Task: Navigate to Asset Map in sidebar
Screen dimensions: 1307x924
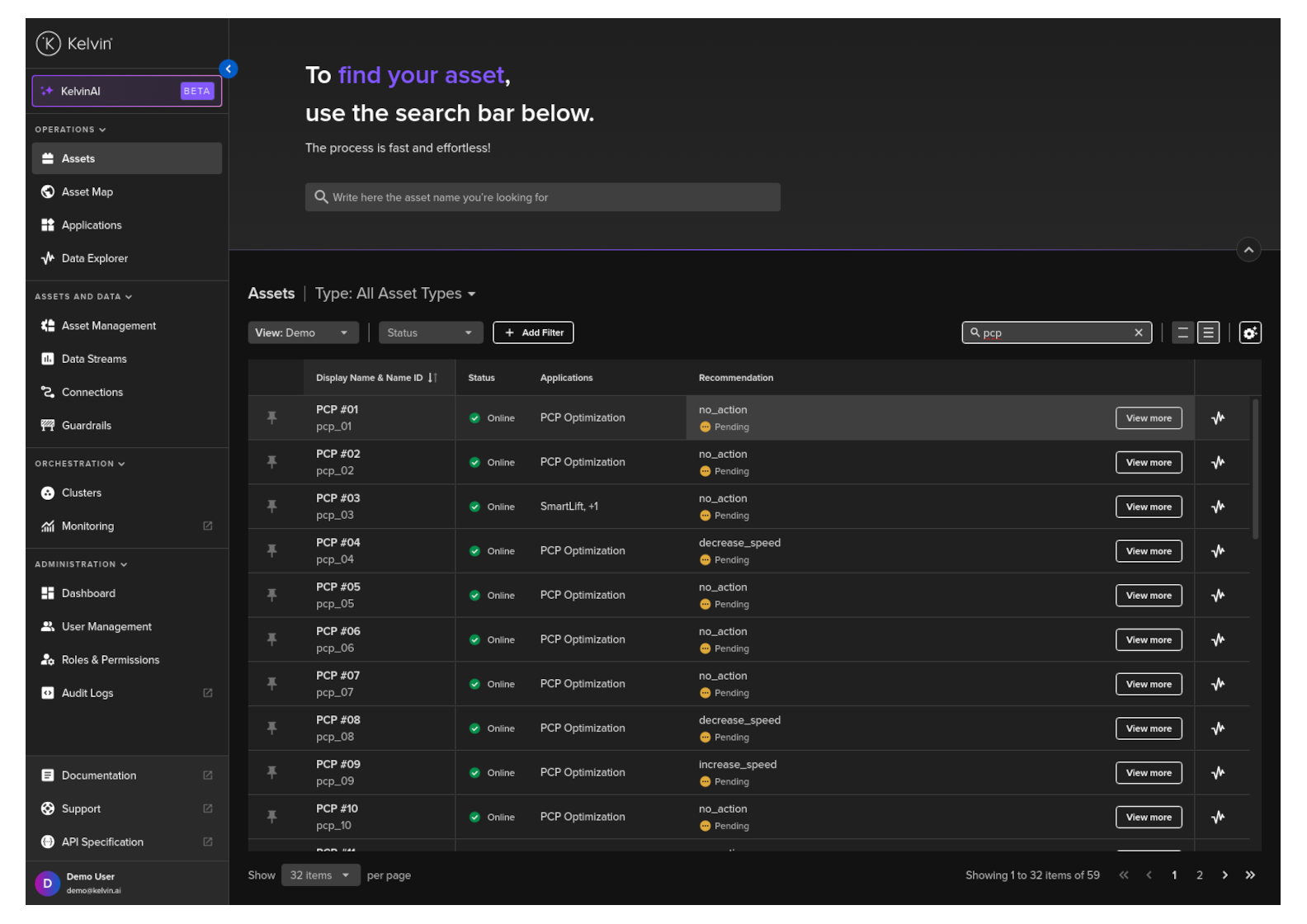Action: pos(87,192)
